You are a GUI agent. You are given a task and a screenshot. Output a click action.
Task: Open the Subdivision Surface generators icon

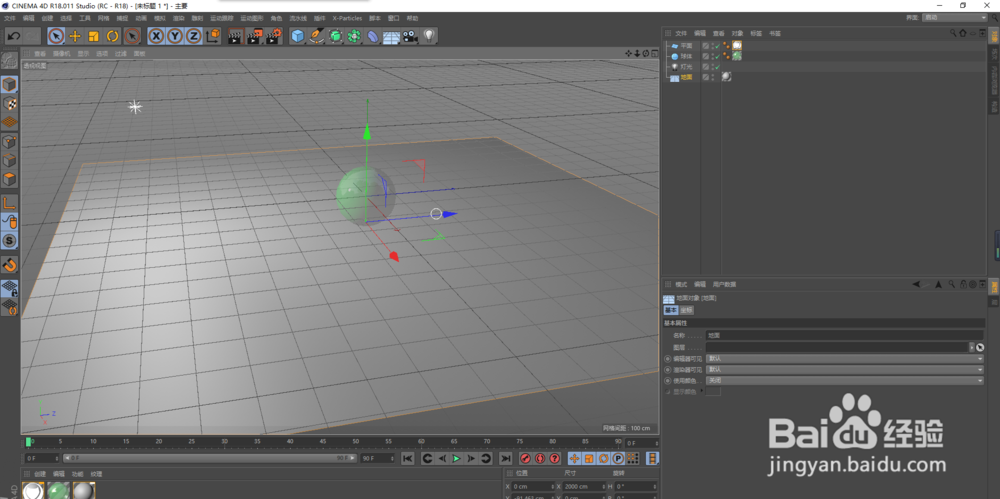pyautogui.click(x=335, y=36)
